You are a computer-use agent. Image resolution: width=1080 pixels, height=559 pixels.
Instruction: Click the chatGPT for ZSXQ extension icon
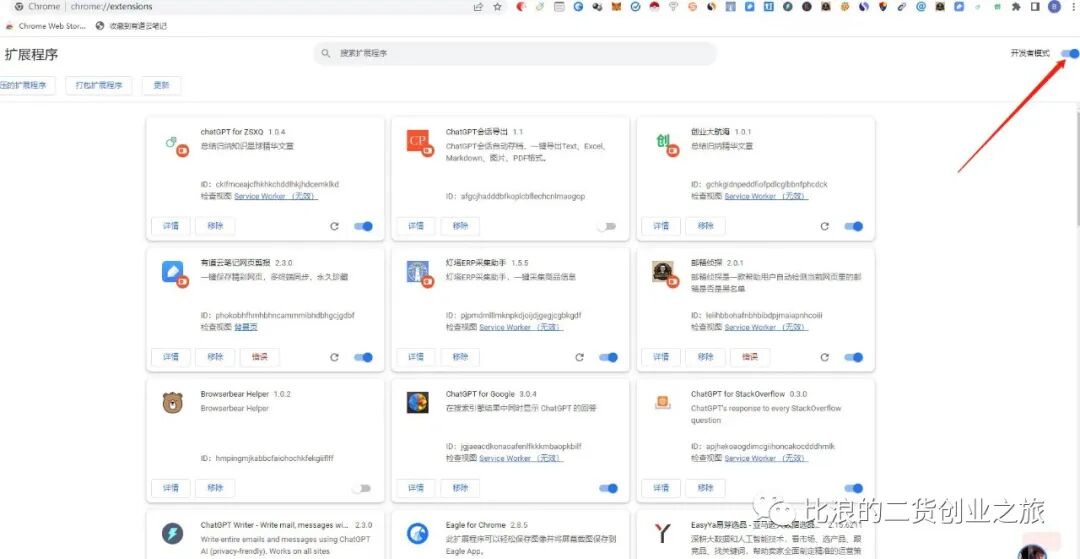pos(175,145)
